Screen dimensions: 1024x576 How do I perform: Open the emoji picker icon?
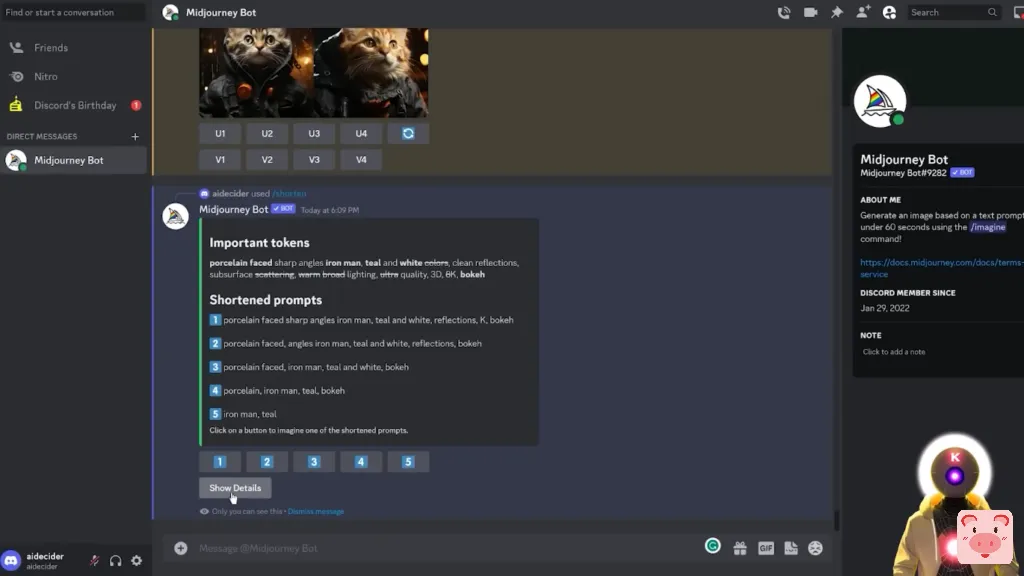(816, 548)
